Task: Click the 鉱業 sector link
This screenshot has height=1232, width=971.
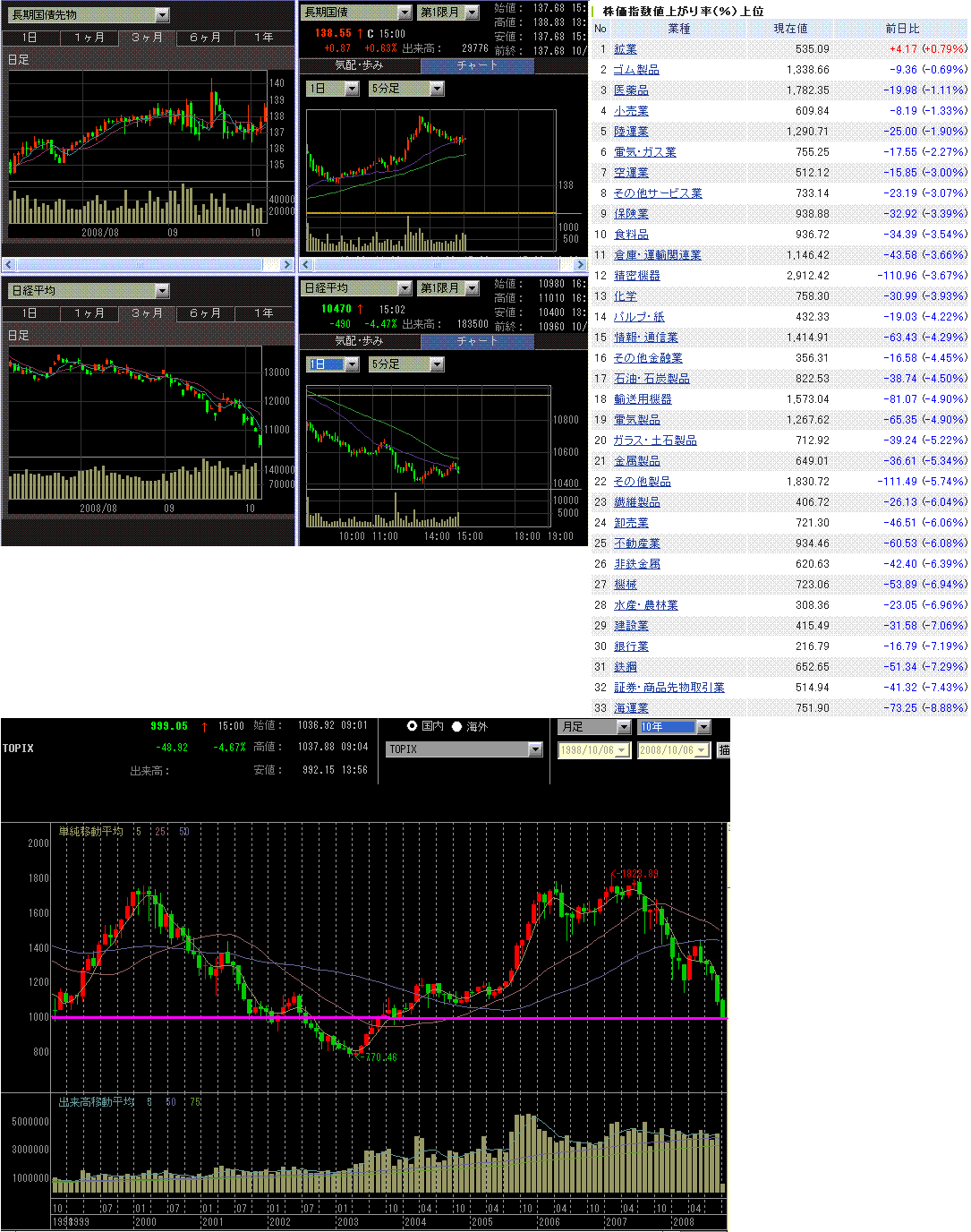Action: [626, 49]
